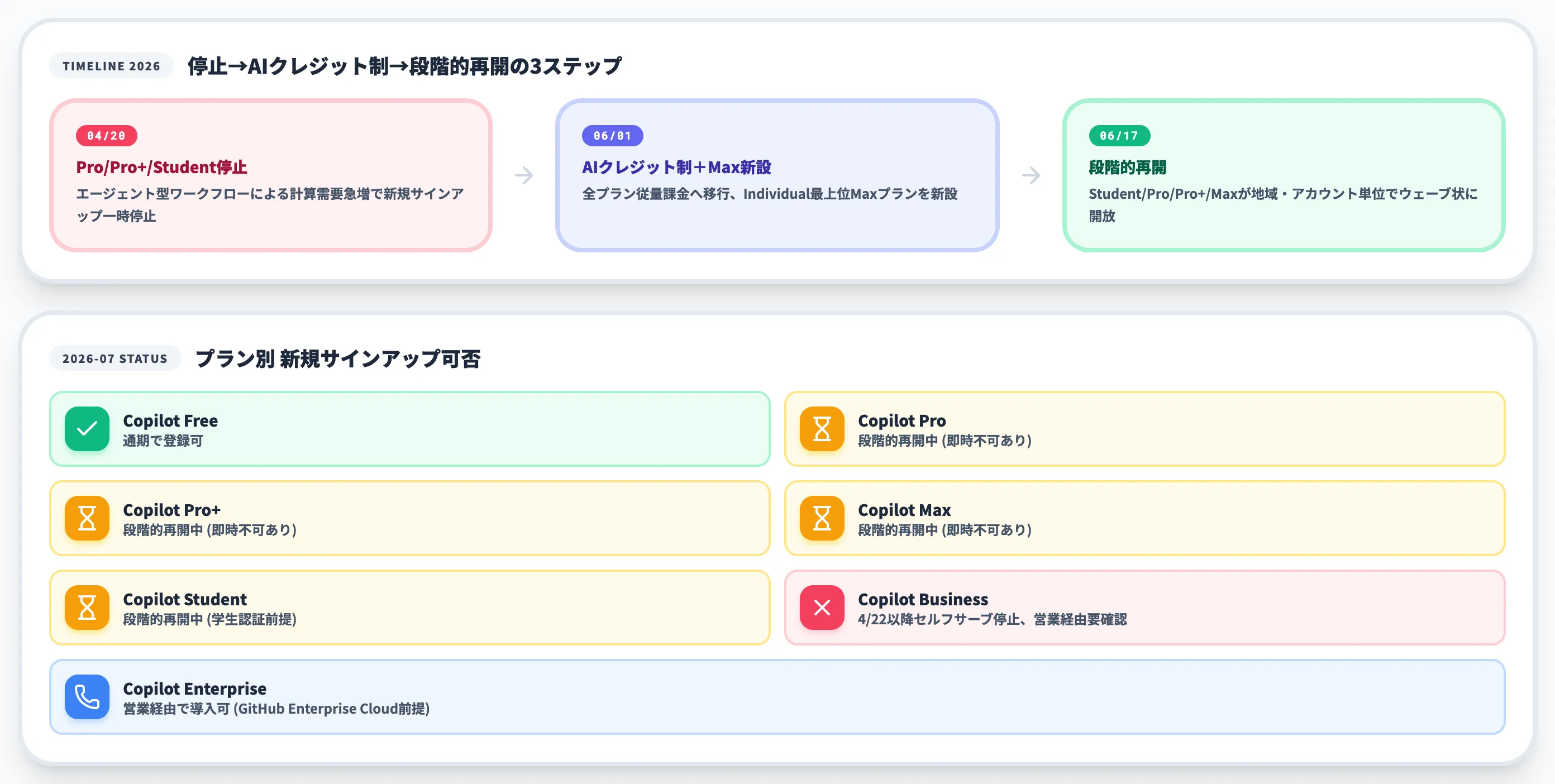Click 段階的再開中 (学生認証前提) under Copilot Student
This screenshot has height=784, width=1555.
click(210, 619)
